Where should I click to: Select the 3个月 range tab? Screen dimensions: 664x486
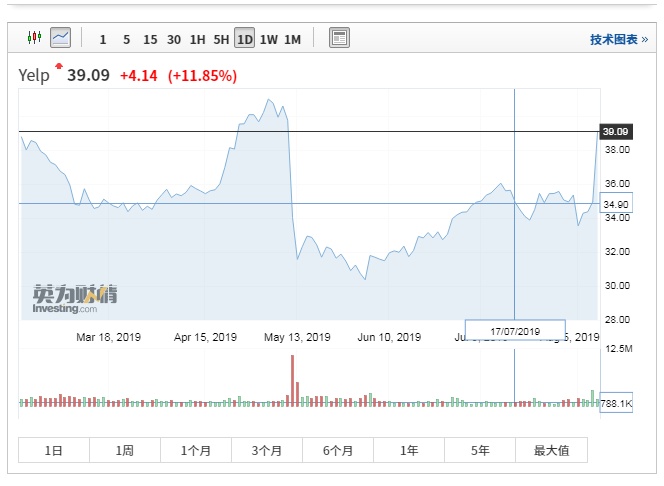click(267, 450)
